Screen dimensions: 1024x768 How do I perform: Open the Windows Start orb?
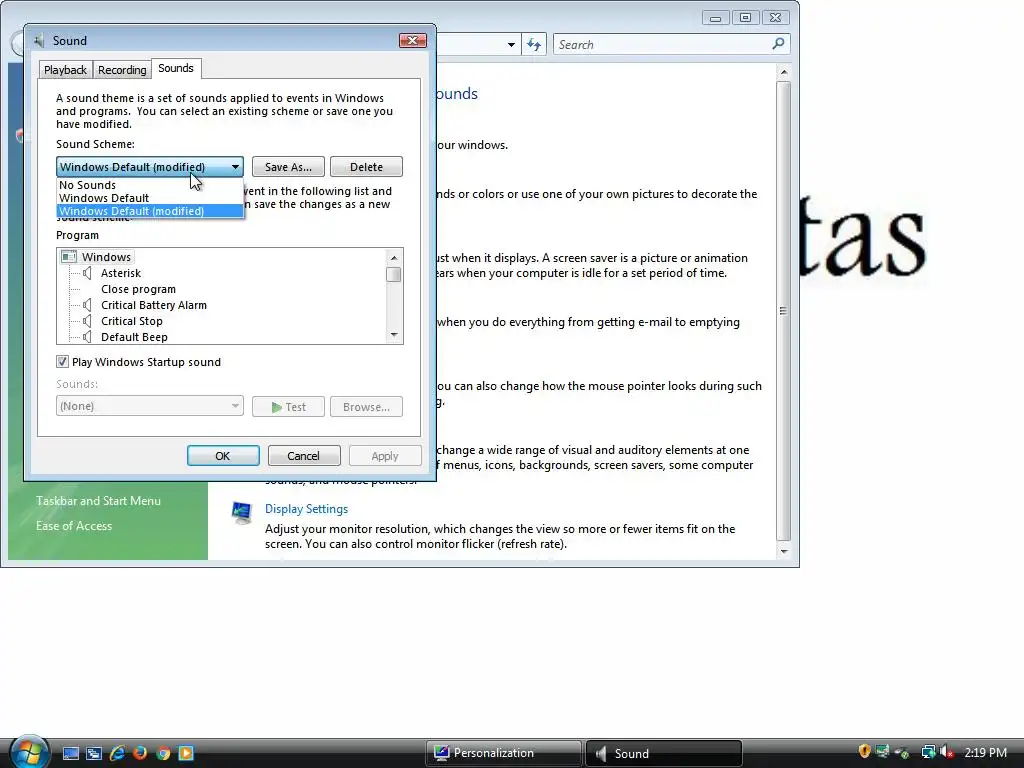tap(28, 752)
